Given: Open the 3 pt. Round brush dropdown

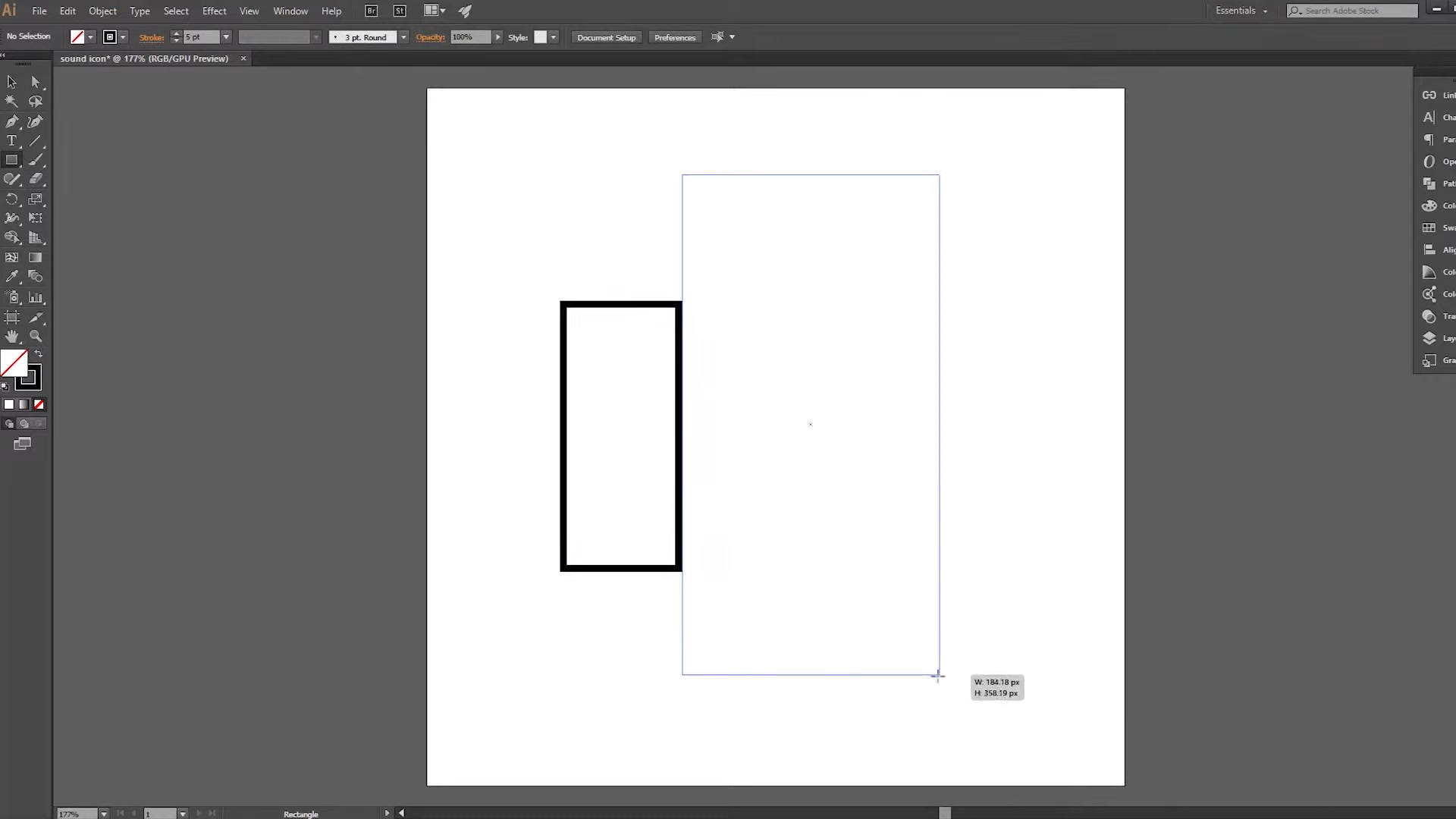Looking at the screenshot, I should tap(403, 37).
